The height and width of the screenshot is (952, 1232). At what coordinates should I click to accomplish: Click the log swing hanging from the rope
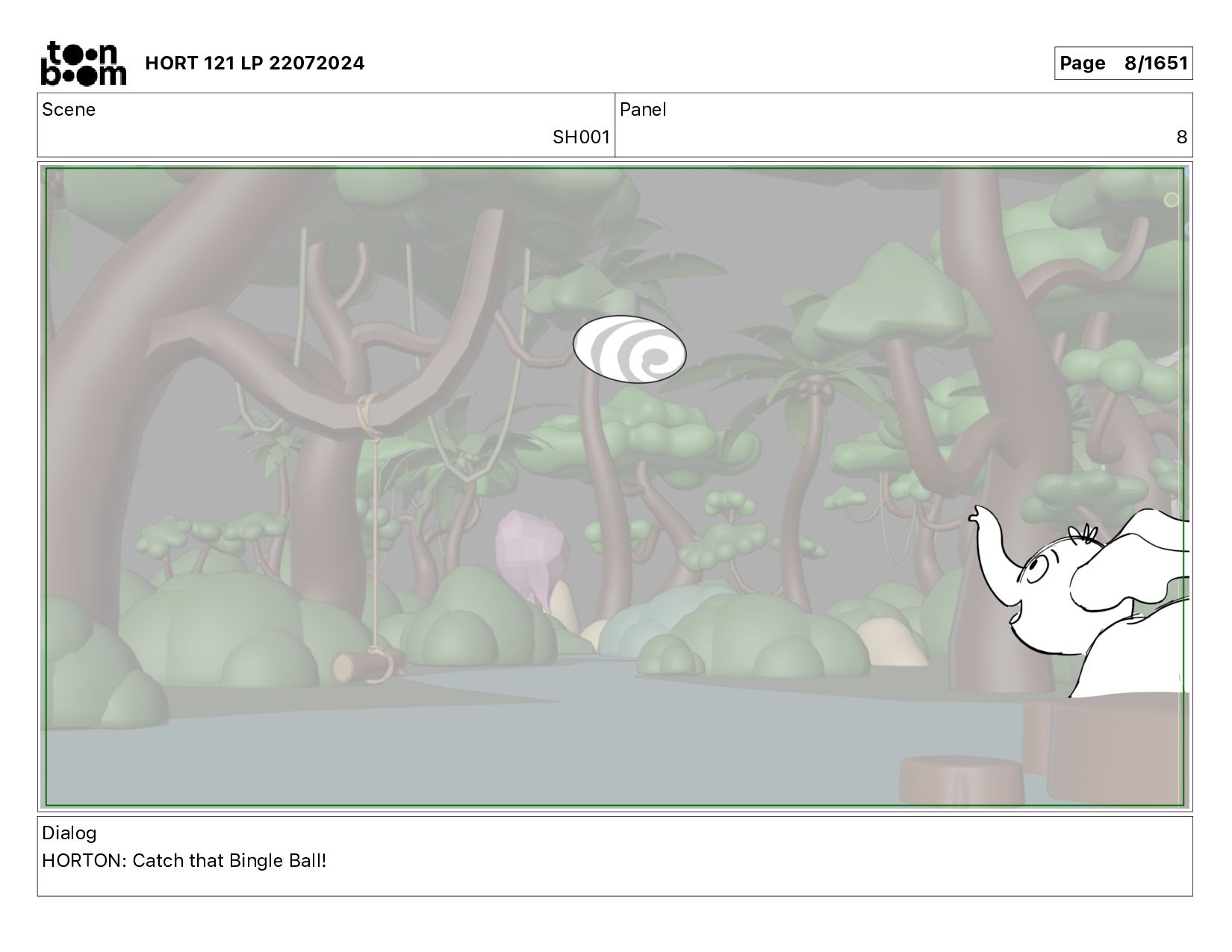[368, 665]
